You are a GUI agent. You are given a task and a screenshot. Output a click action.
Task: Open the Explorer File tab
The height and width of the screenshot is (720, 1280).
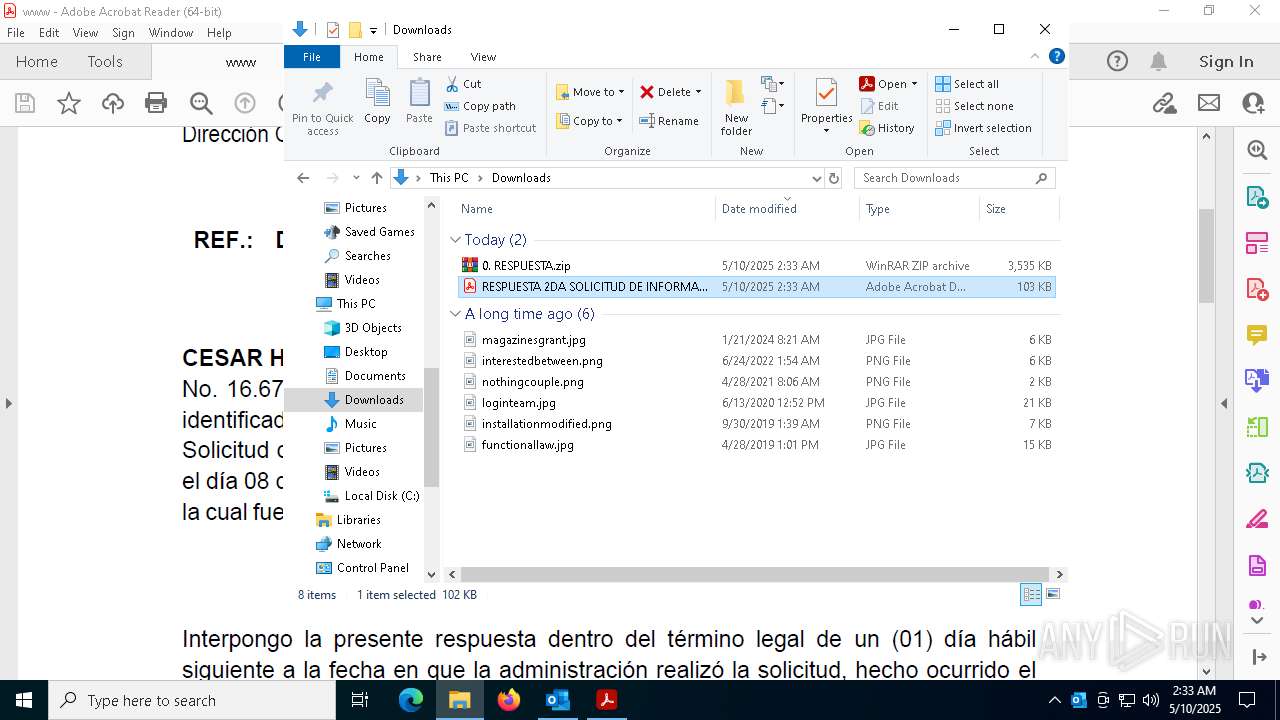[x=312, y=57]
